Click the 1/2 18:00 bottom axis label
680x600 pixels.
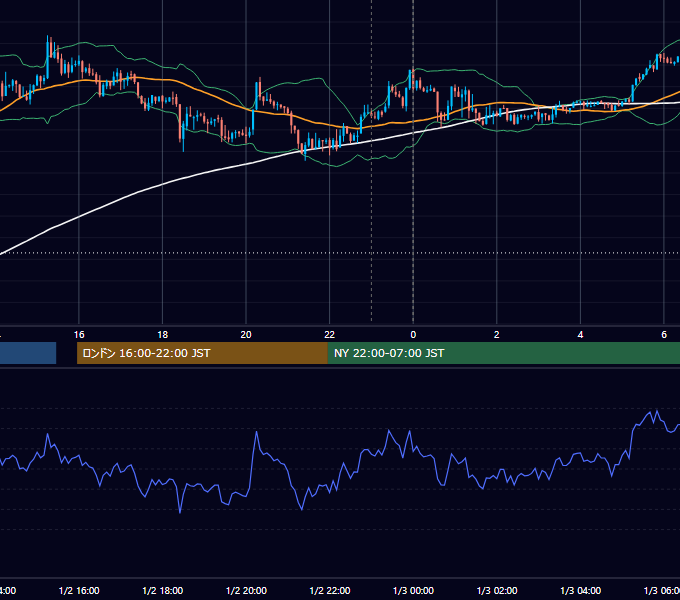(x=163, y=591)
